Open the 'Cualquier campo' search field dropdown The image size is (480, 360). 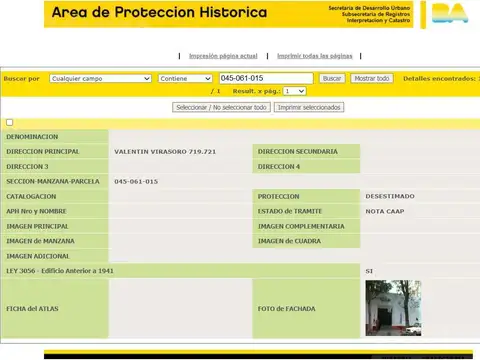100,79
